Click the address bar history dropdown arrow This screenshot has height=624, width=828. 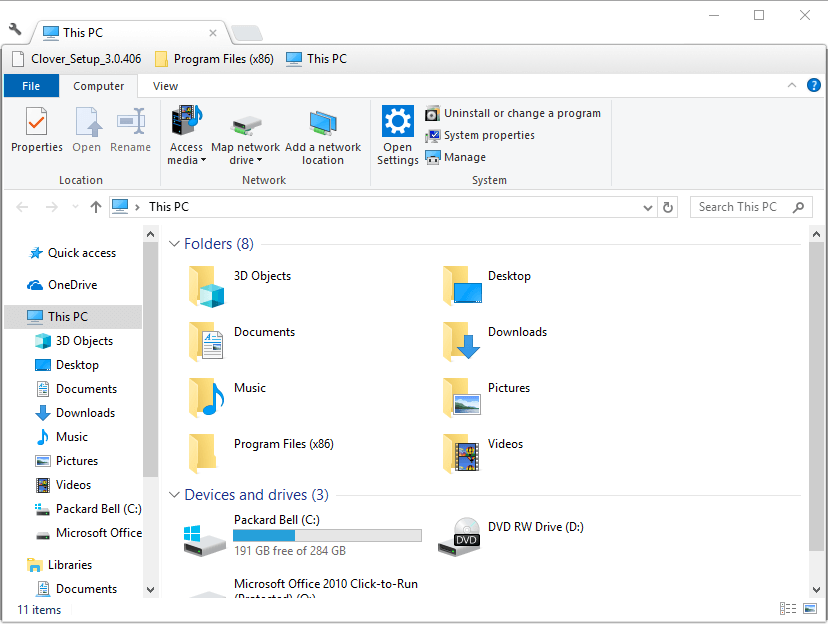tap(647, 207)
